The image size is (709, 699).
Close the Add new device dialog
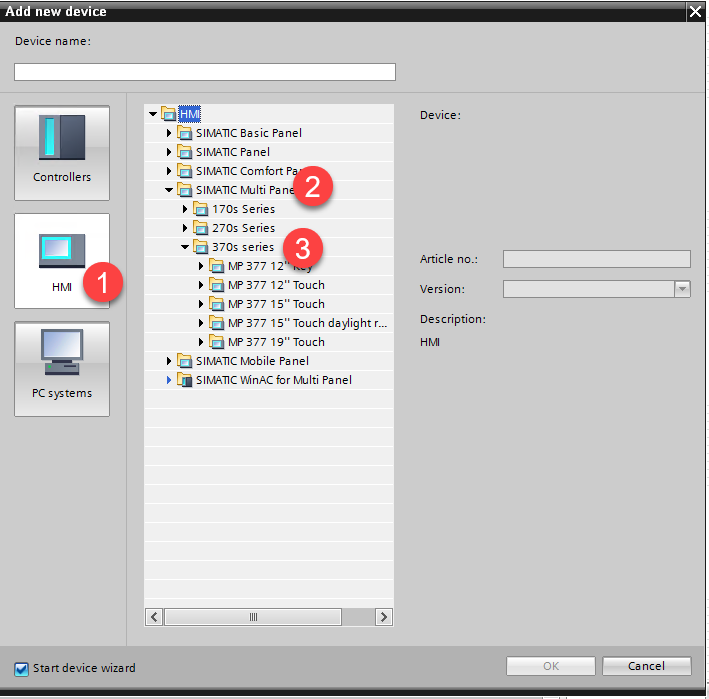pyautogui.click(x=695, y=11)
